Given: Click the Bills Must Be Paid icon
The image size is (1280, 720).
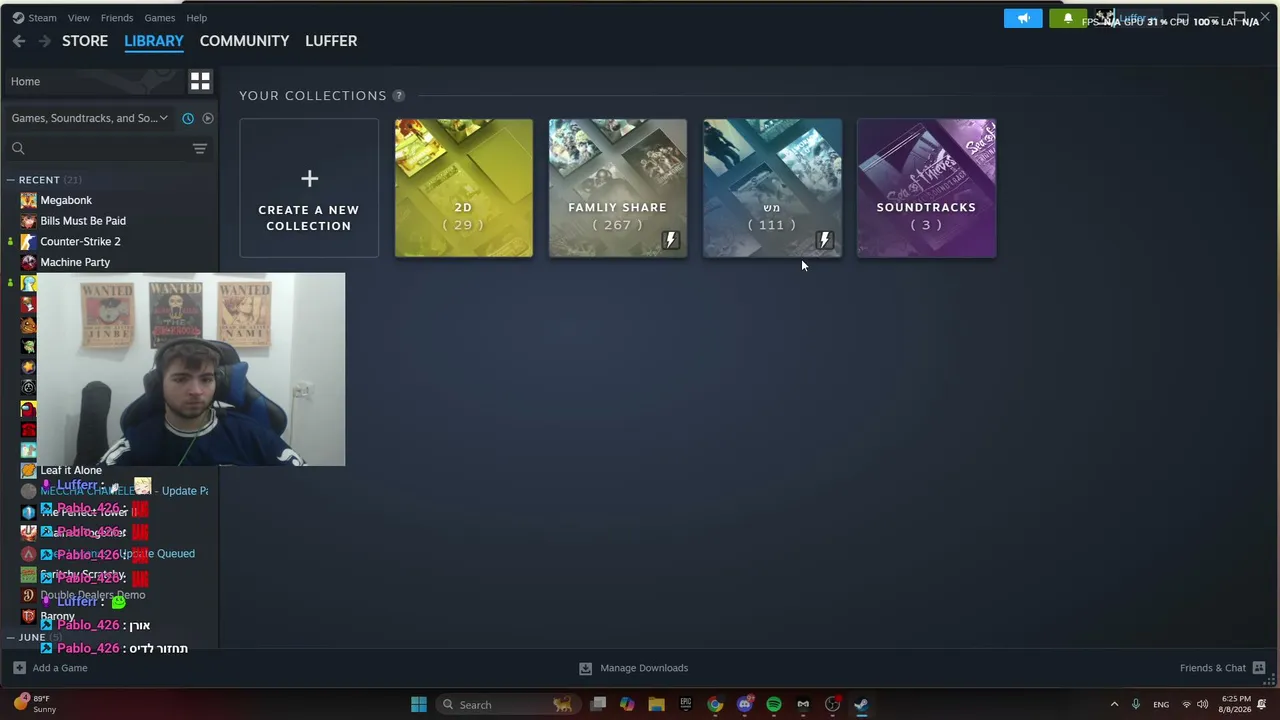Looking at the screenshot, I should 28,221.
